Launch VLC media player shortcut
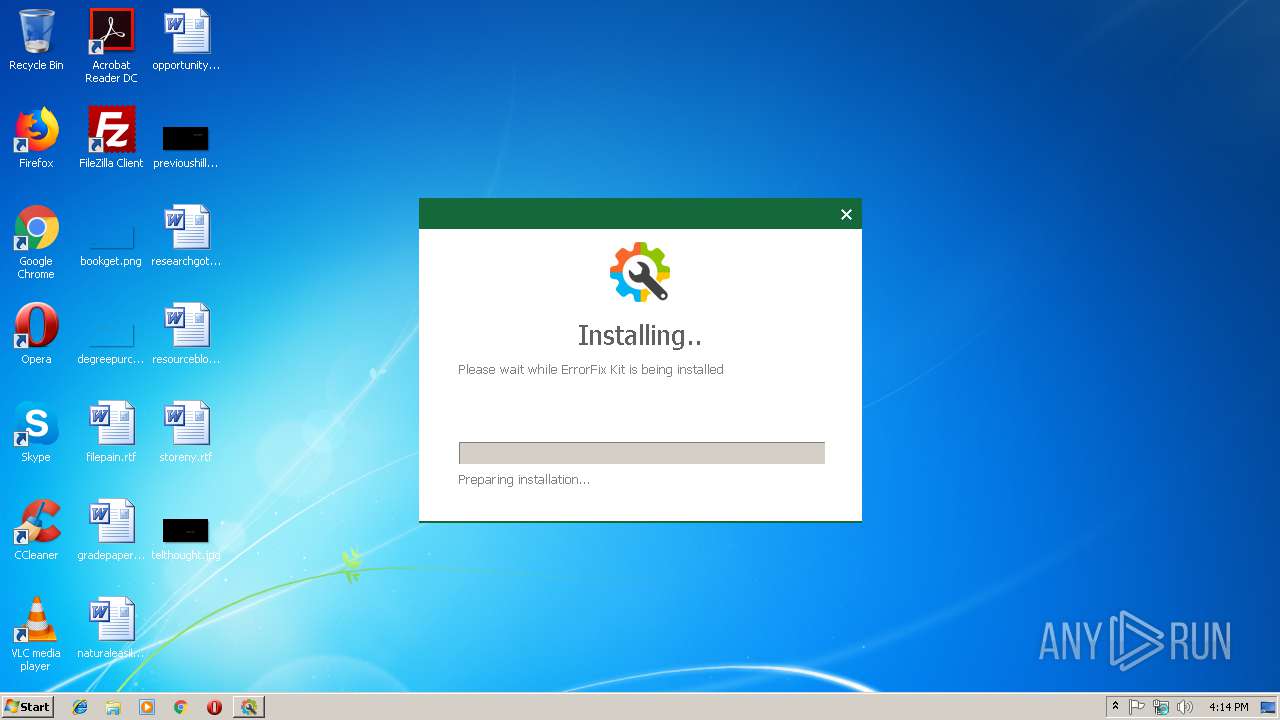1280x720 pixels. click(36, 634)
